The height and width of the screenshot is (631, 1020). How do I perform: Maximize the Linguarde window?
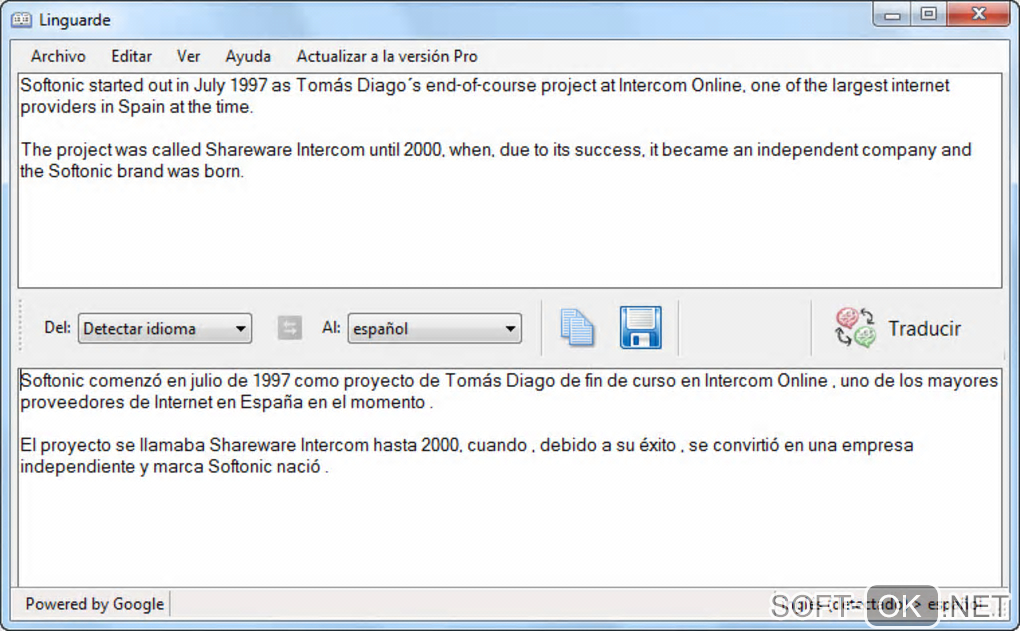pos(929,14)
